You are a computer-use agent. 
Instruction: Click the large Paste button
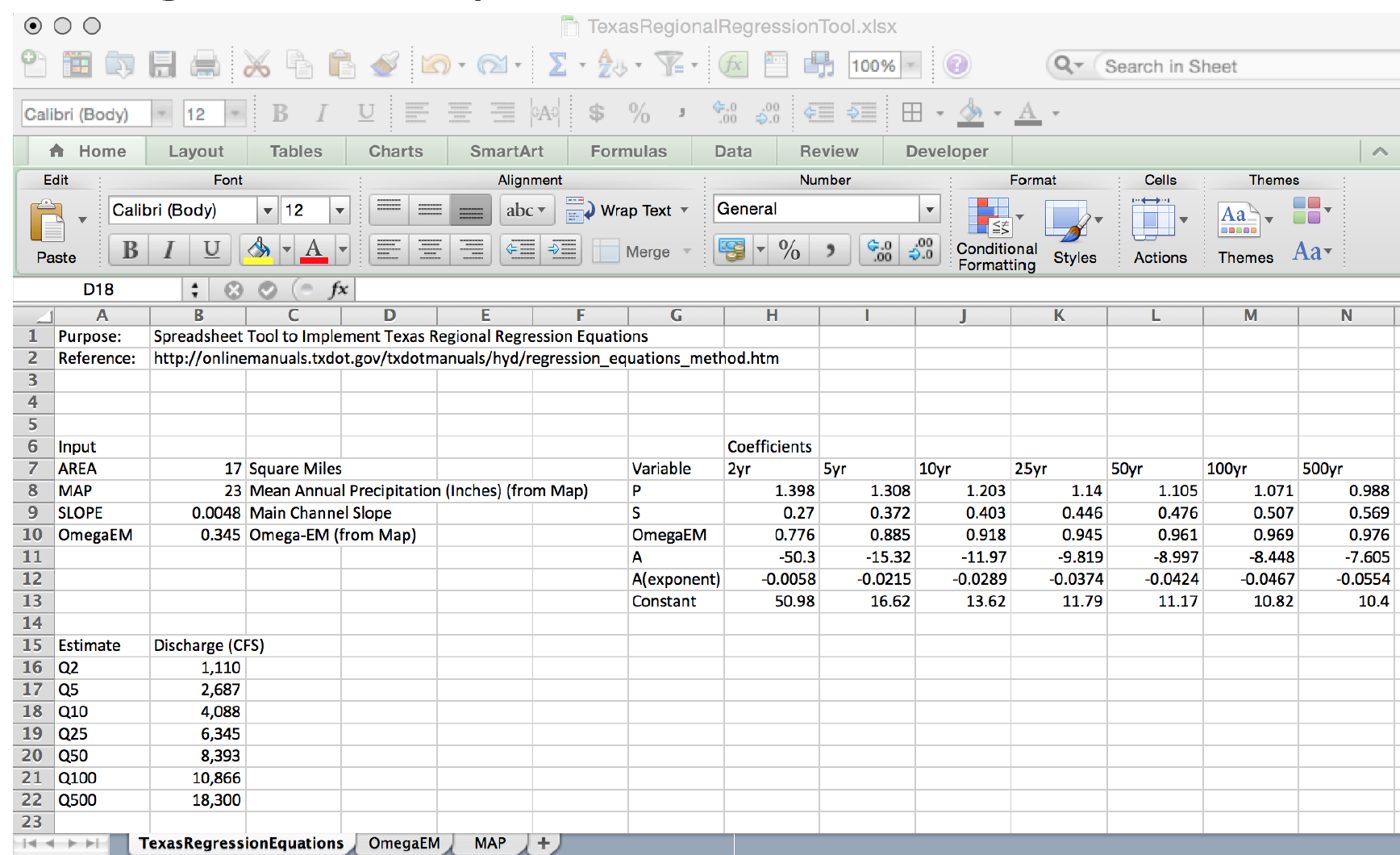click(56, 233)
